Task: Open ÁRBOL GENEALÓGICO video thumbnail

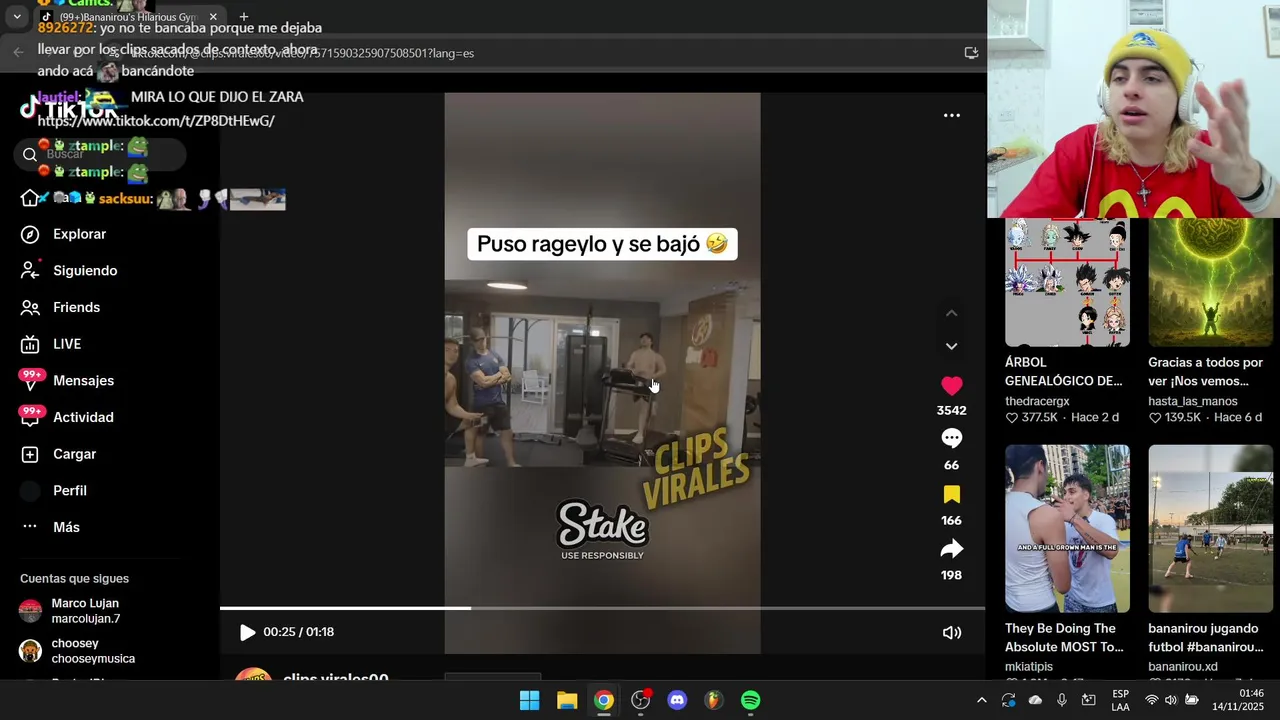Action: click(x=1067, y=283)
